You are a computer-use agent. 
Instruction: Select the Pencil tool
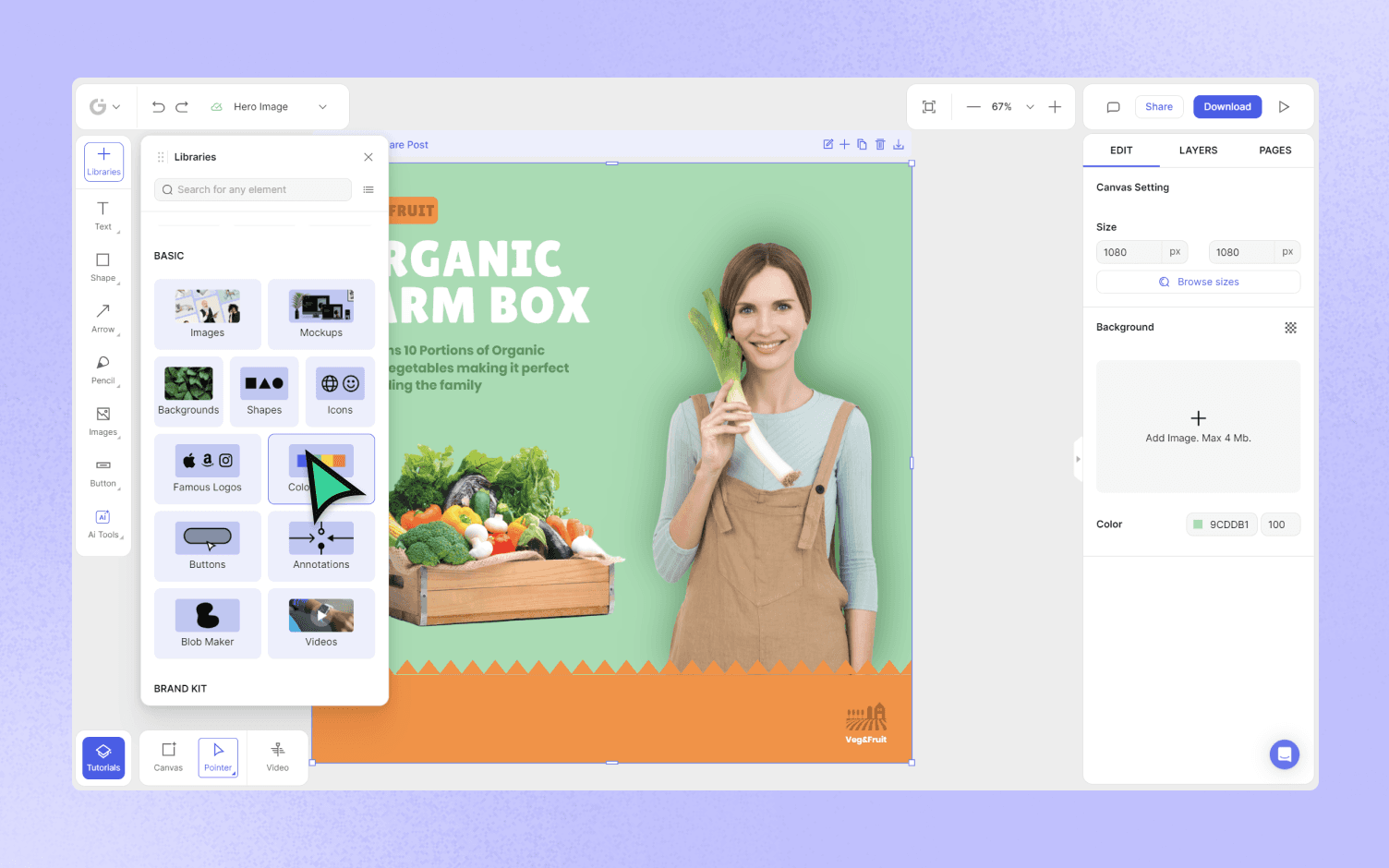click(x=103, y=369)
